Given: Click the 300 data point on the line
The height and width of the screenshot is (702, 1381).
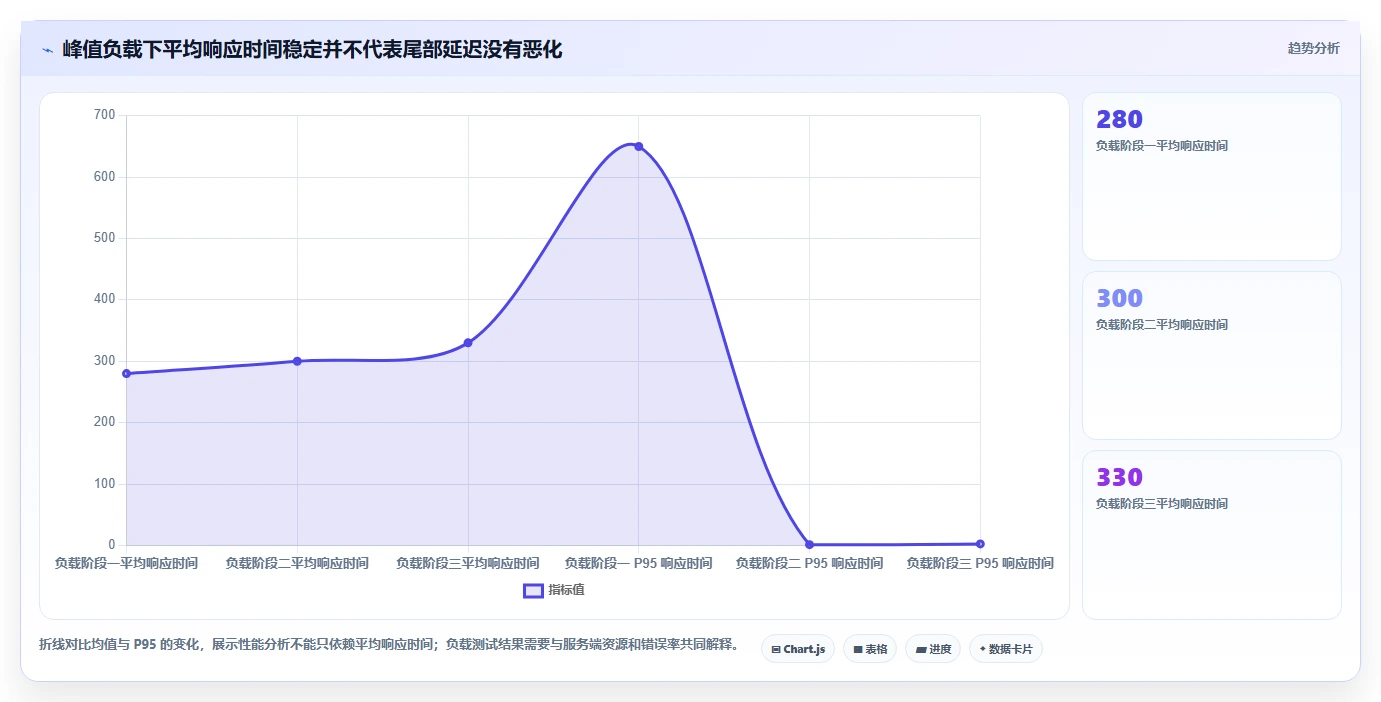Looking at the screenshot, I should pyautogui.click(x=297, y=361).
